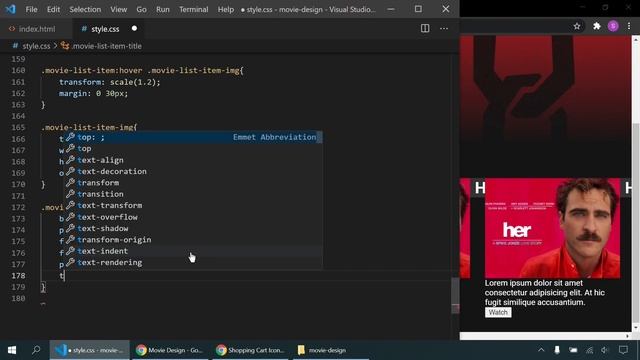Switch to the style.css tab
The width and height of the screenshot is (640, 360).
tap(105, 29)
